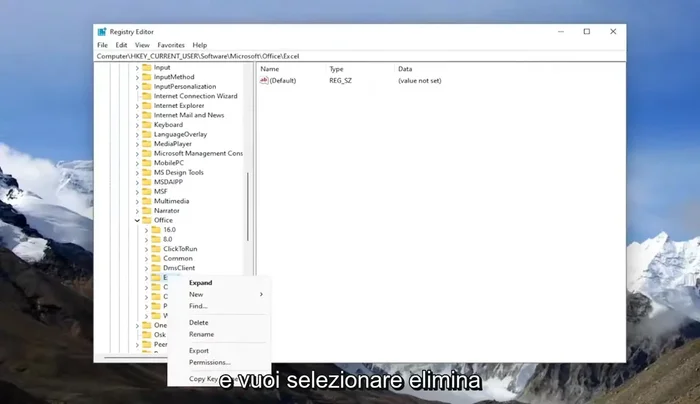Viewport: 700px width, 404px height.
Task: Collapse the Office key
Action: coord(137,220)
